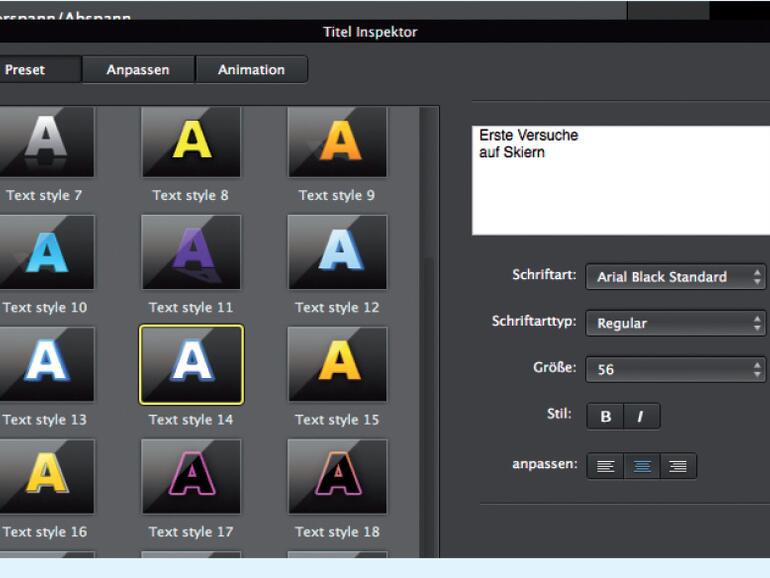Click the "Text style 14" label
The image size is (770, 578).
191,420
